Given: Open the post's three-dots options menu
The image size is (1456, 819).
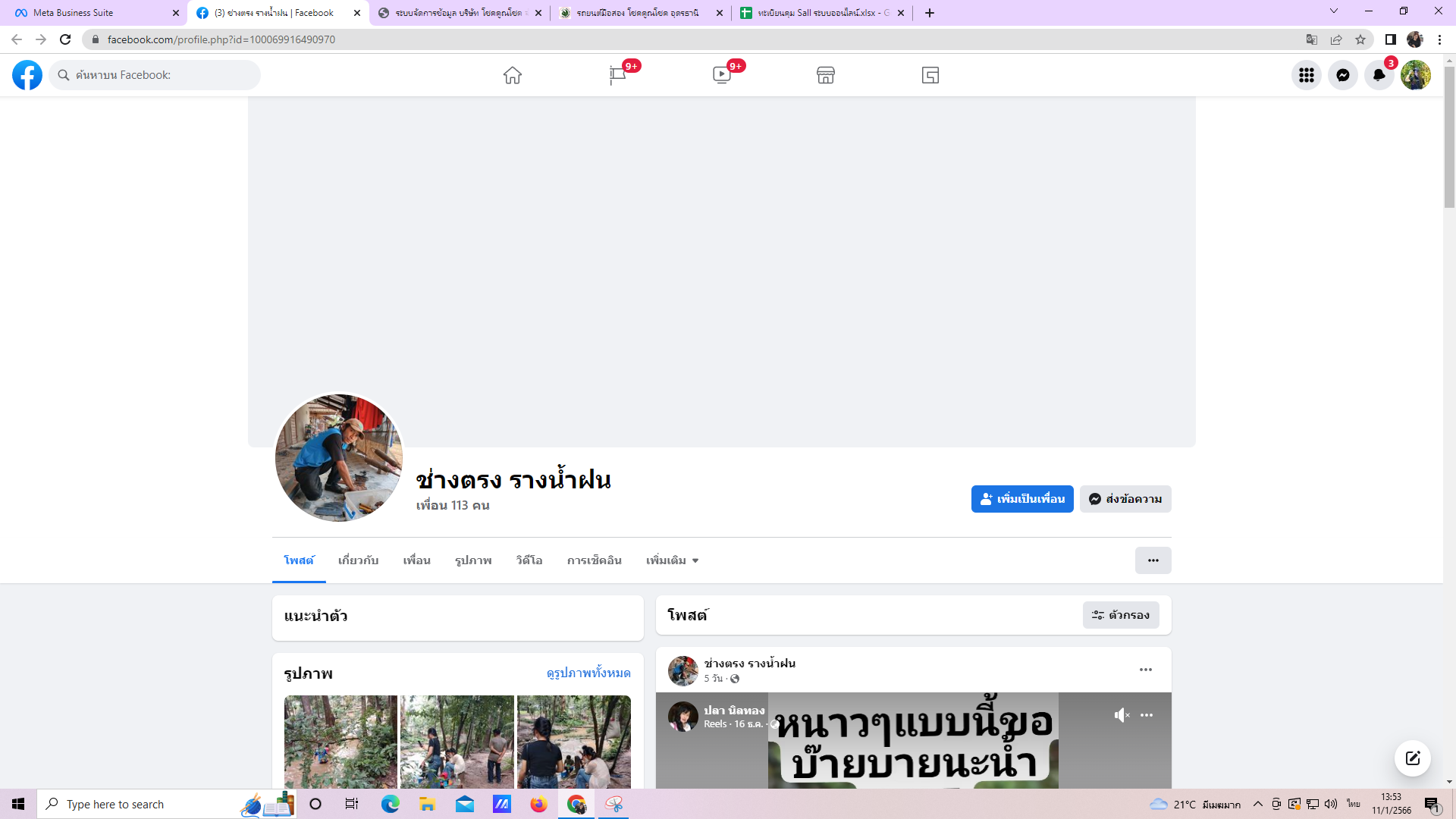Looking at the screenshot, I should tap(1146, 670).
